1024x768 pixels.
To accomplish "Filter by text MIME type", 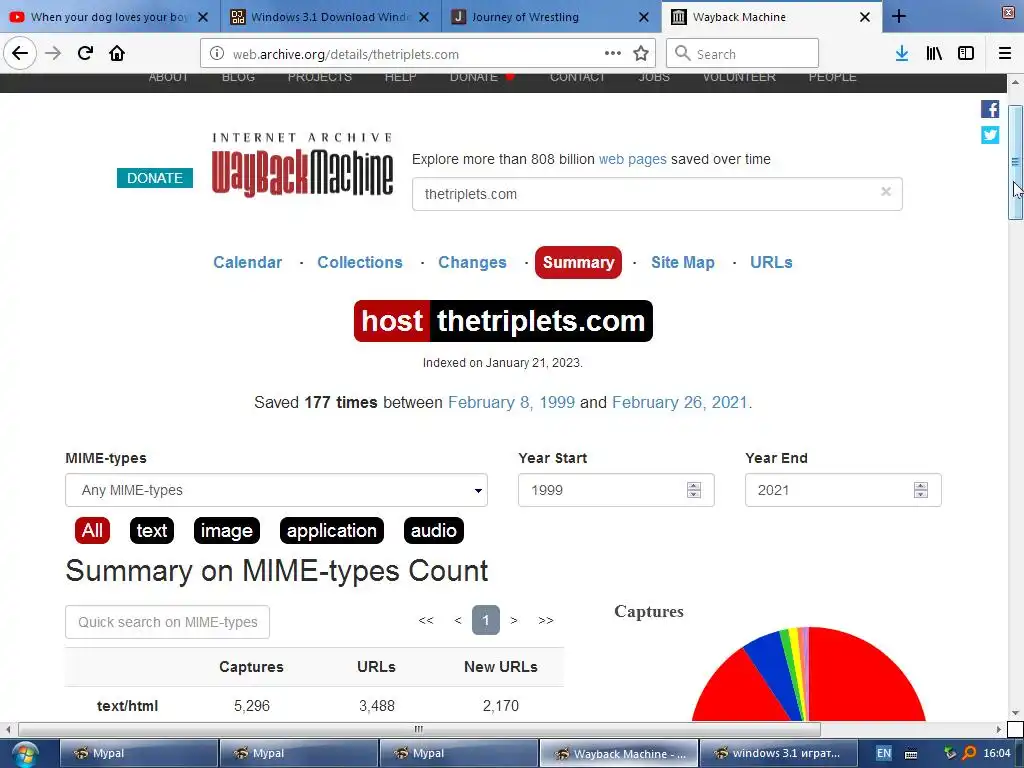I will 152,530.
